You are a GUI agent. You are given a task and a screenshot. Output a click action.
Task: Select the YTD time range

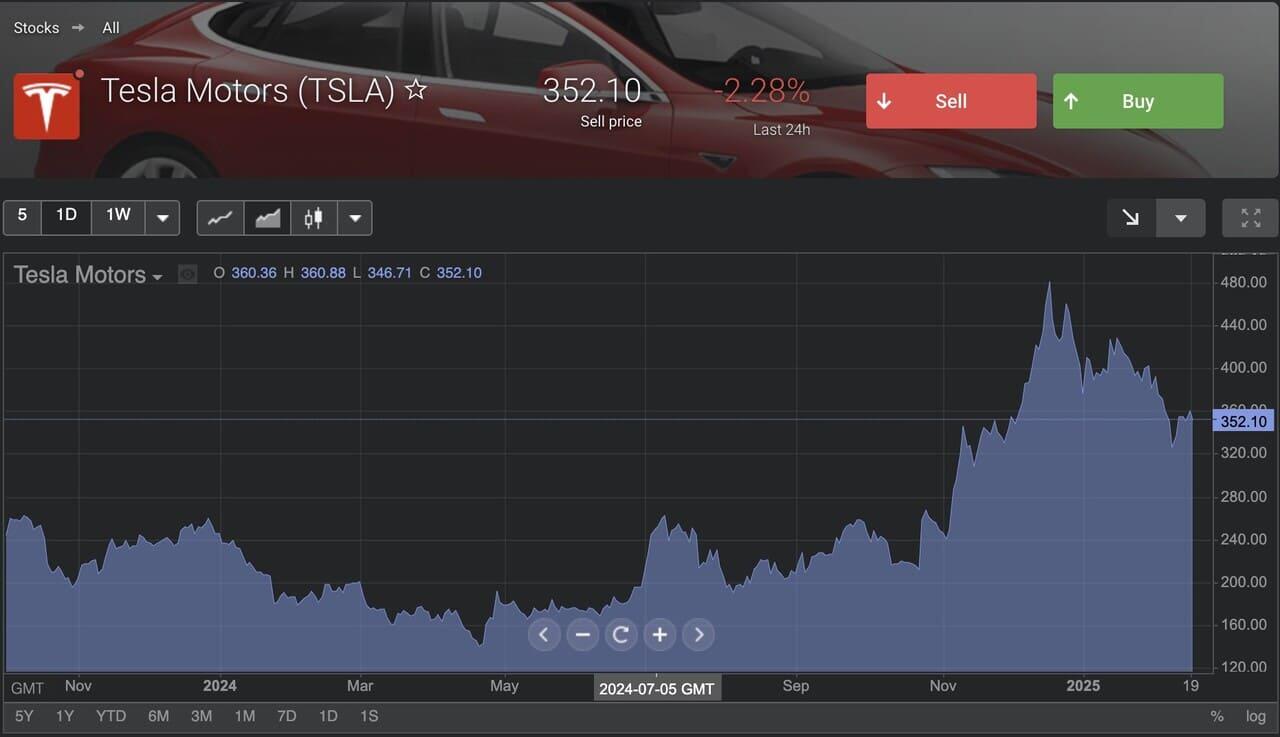[111, 716]
